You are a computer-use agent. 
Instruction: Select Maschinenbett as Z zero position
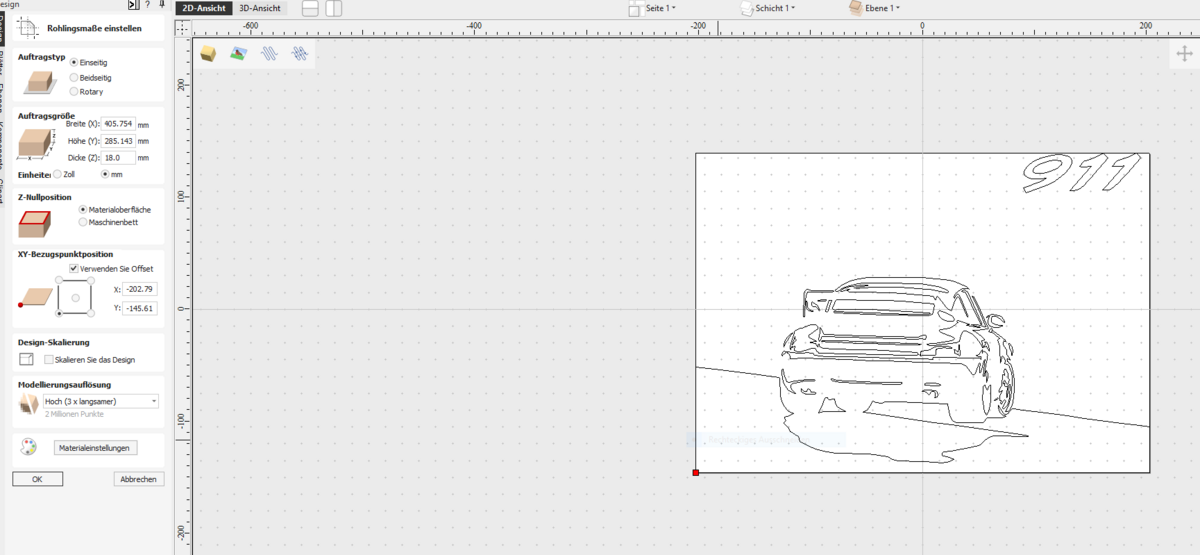pyautogui.click(x=83, y=222)
